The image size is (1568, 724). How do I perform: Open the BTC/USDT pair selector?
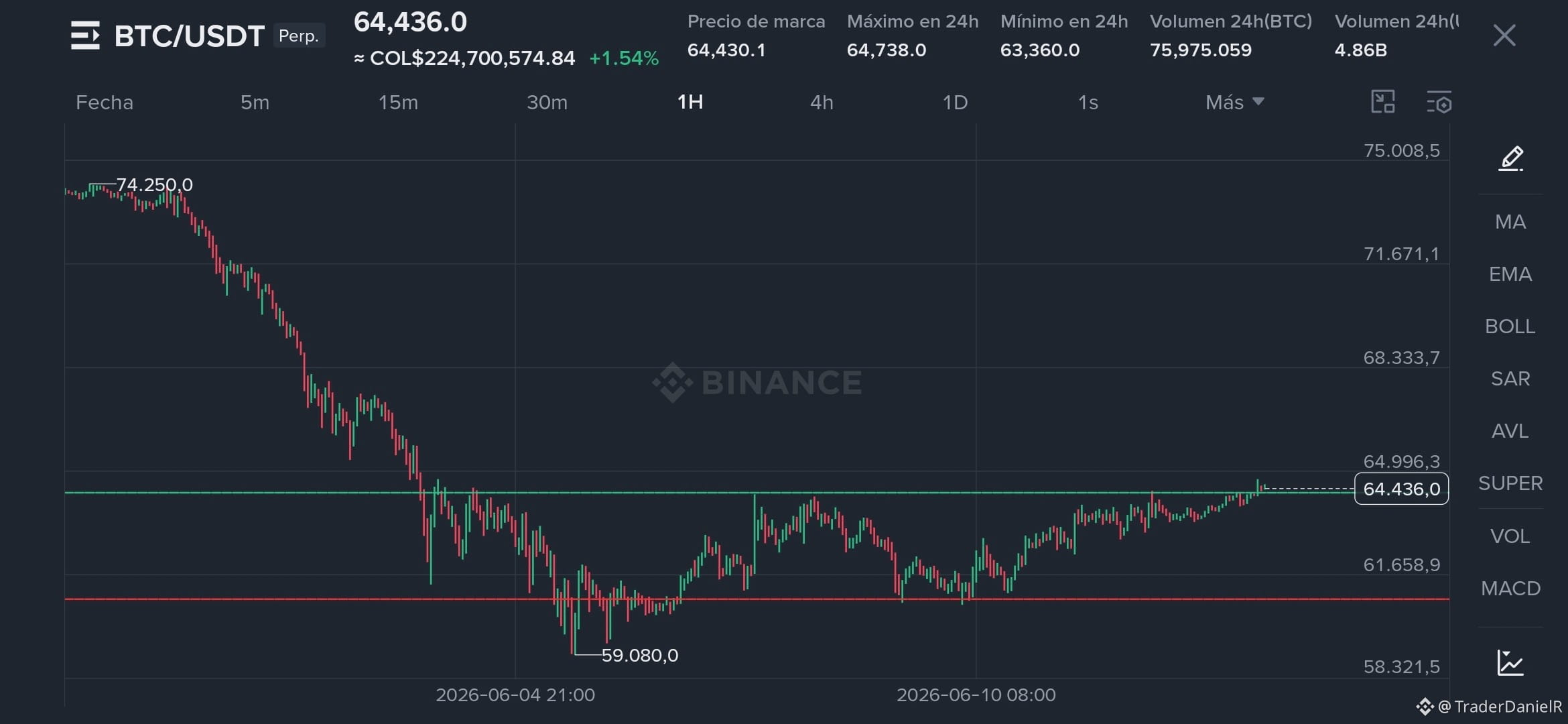189,36
